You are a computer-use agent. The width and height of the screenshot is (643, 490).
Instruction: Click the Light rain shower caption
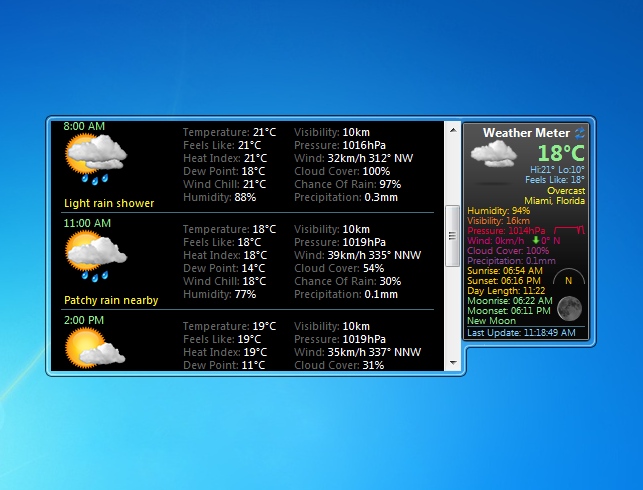109,203
